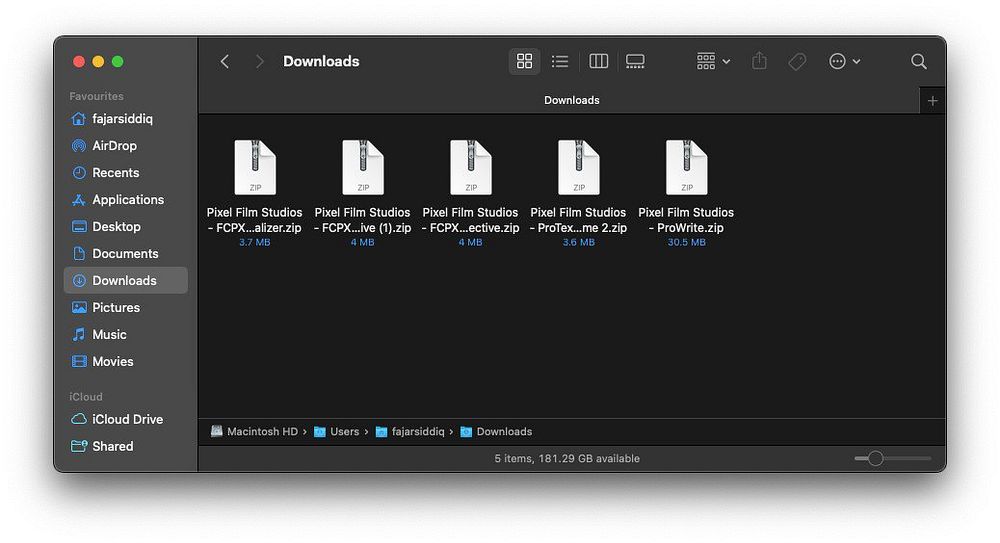Open Shared in sidebar

pos(126,446)
